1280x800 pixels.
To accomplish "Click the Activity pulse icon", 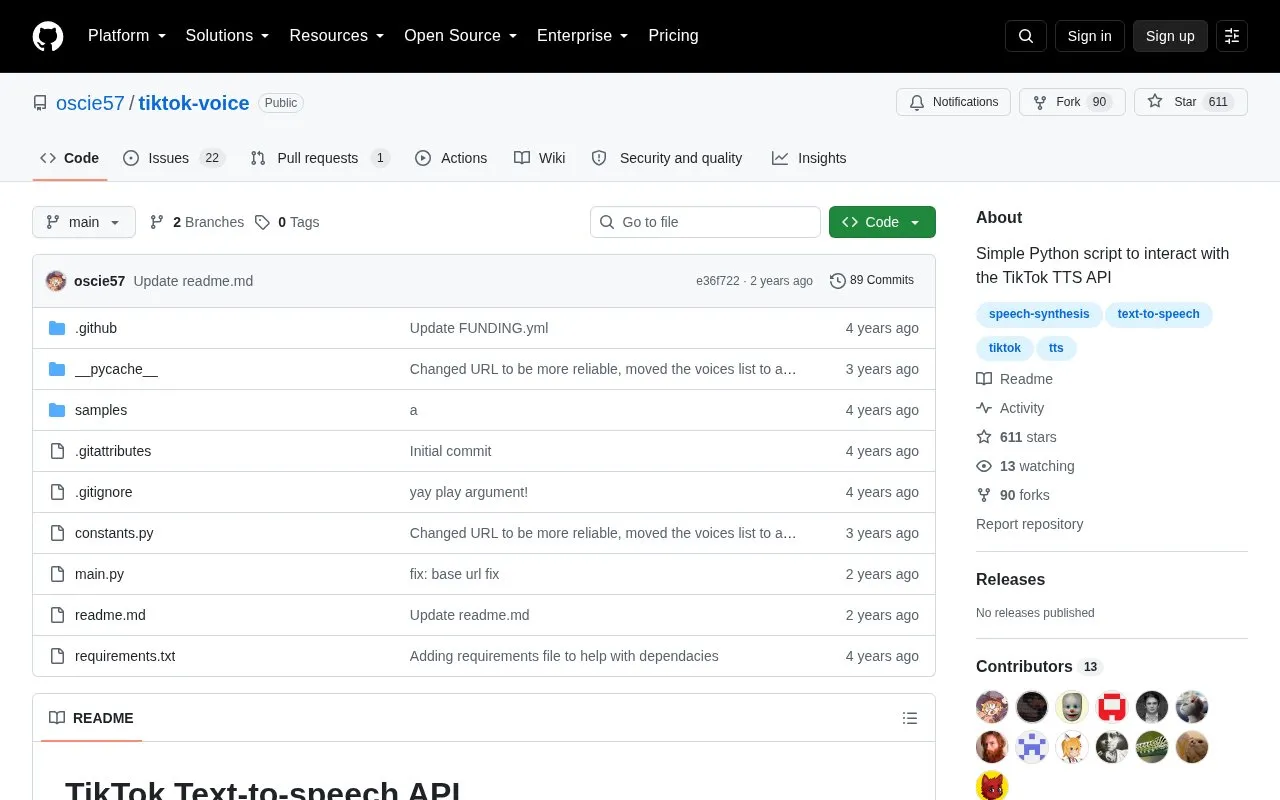I will [984, 408].
